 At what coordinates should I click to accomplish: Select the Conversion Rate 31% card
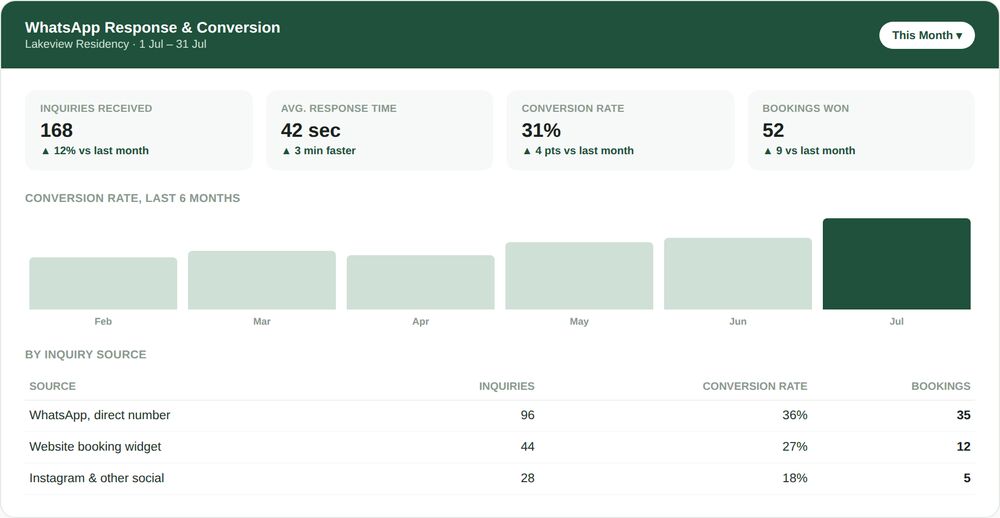click(620, 130)
